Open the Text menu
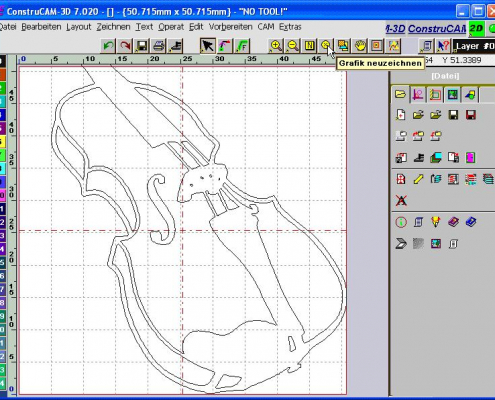The image size is (495, 400). tap(144, 27)
